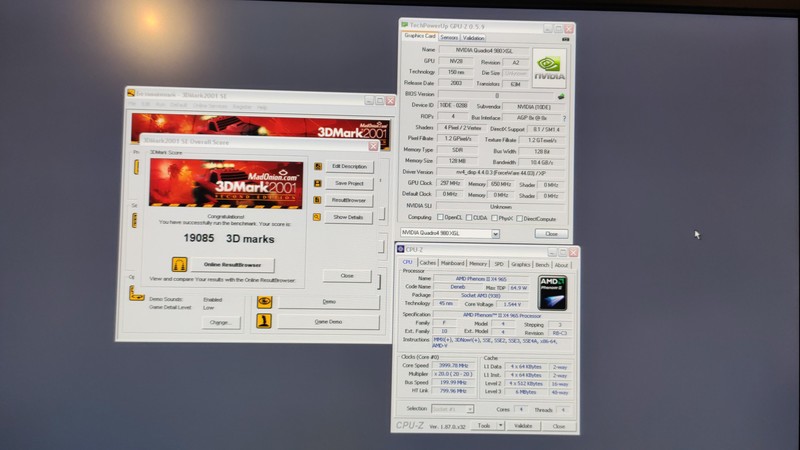Enable the OpenCL checkbox in GPU-Z

click(x=440, y=217)
